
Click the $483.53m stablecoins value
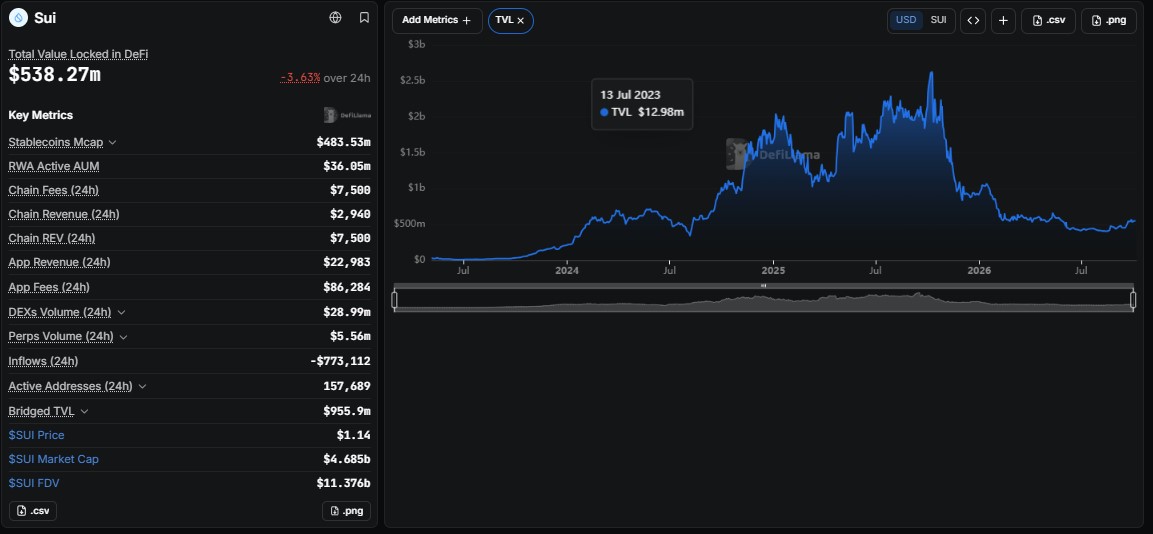point(343,143)
